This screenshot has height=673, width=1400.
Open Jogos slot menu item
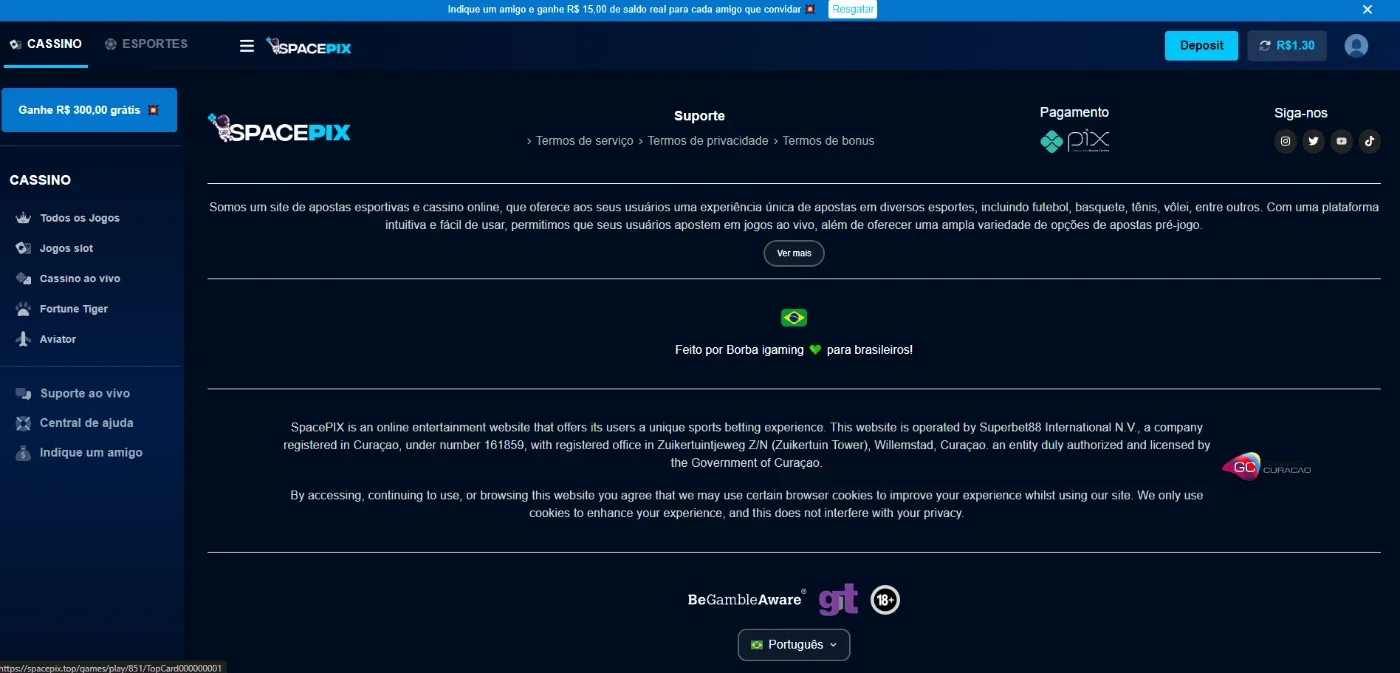[x=66, y=248]
